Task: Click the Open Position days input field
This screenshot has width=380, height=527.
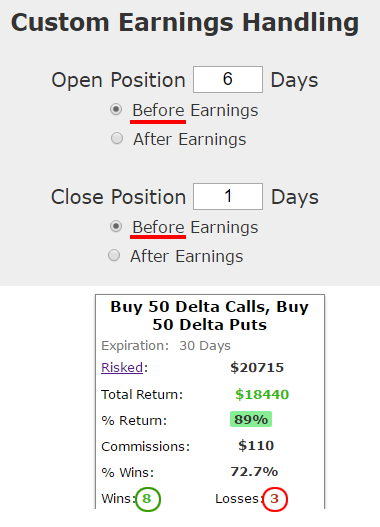Action: click(228, 79)
